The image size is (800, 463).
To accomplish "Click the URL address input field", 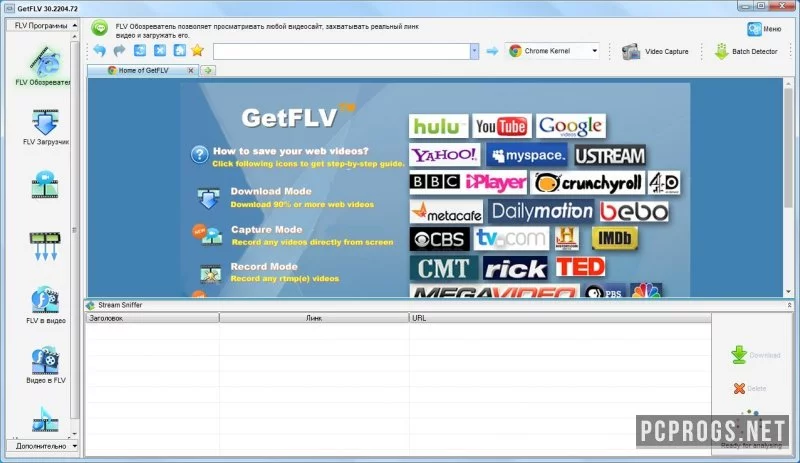I will (342, 51).
